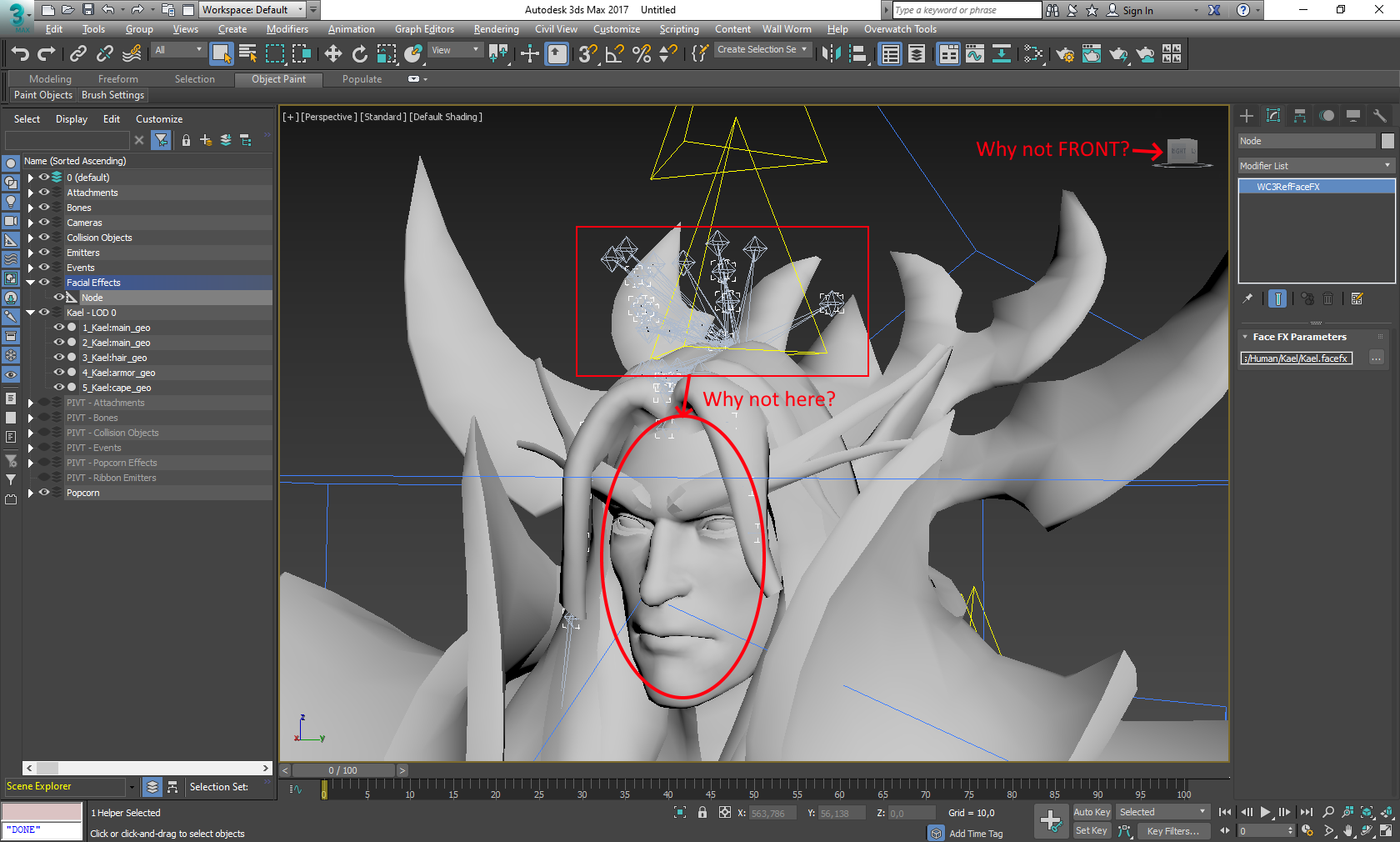This screenshot has width=1400, height=842.
Task: Click the Paint Objects button
Action: pyautogui.click(x=43, y=95)
